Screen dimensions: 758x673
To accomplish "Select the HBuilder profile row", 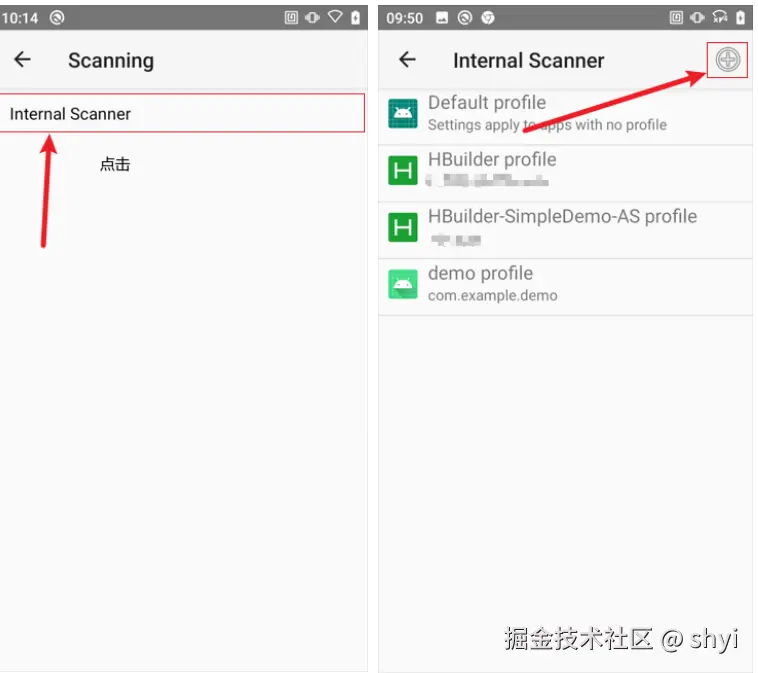I will point(565,173).
